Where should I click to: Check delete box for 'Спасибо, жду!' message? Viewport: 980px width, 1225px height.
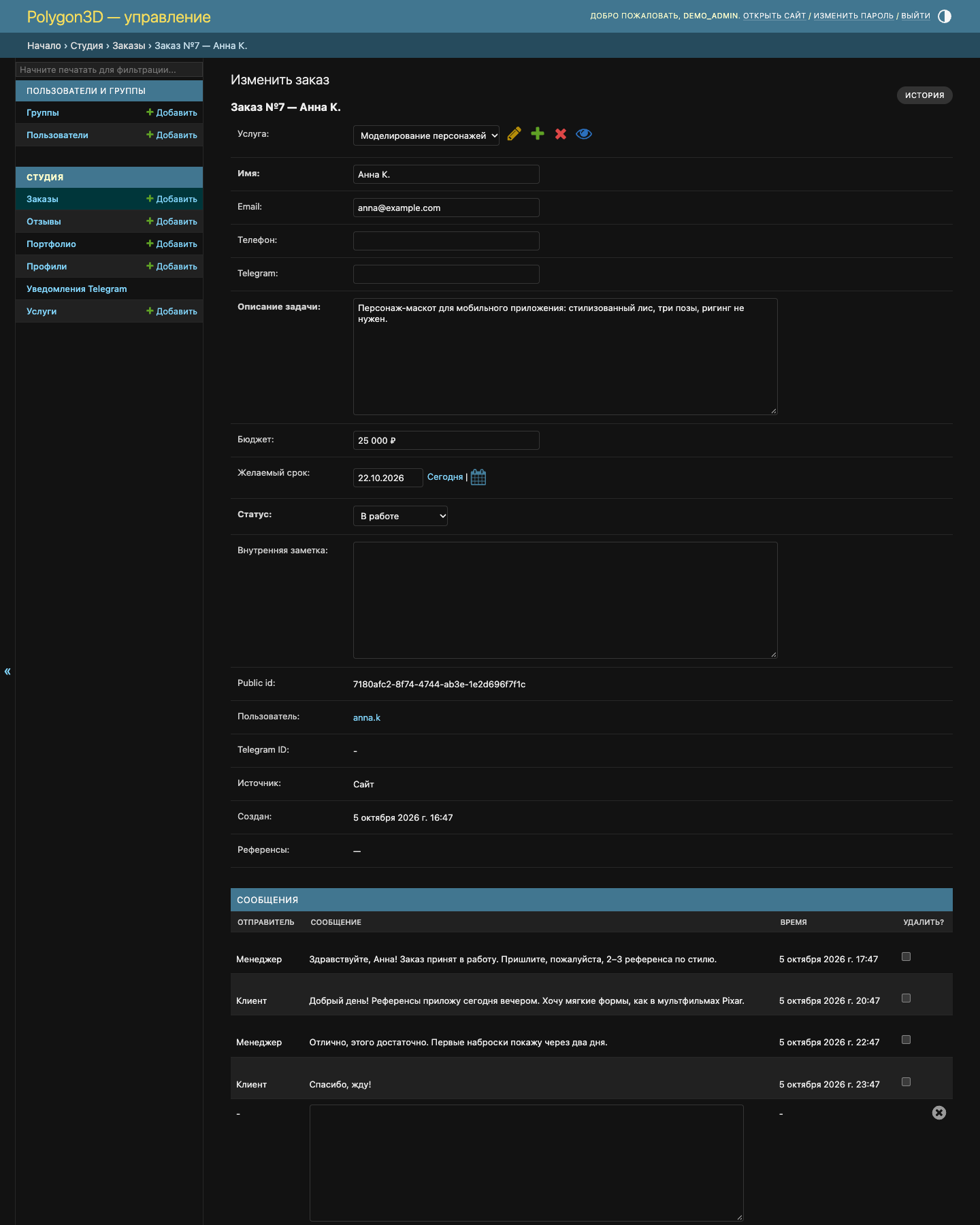[906, 1082]
